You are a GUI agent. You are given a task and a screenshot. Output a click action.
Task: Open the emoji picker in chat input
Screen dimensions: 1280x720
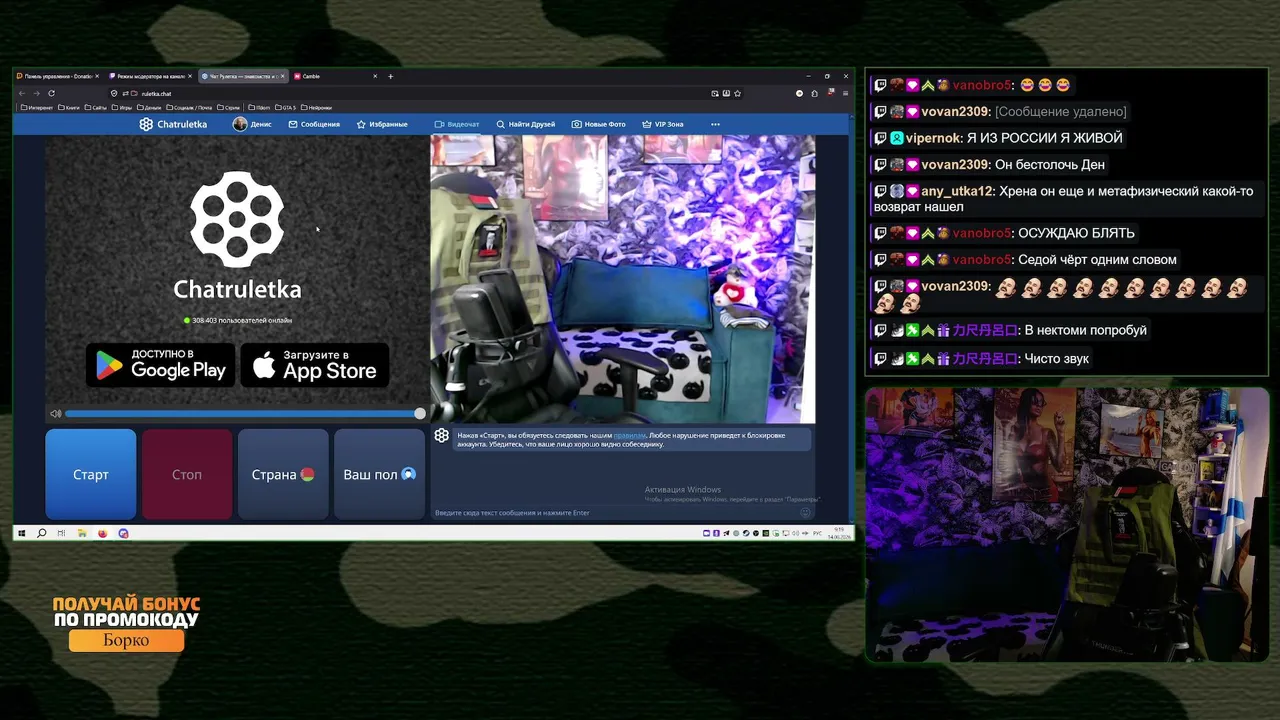(x=805, y=513)
